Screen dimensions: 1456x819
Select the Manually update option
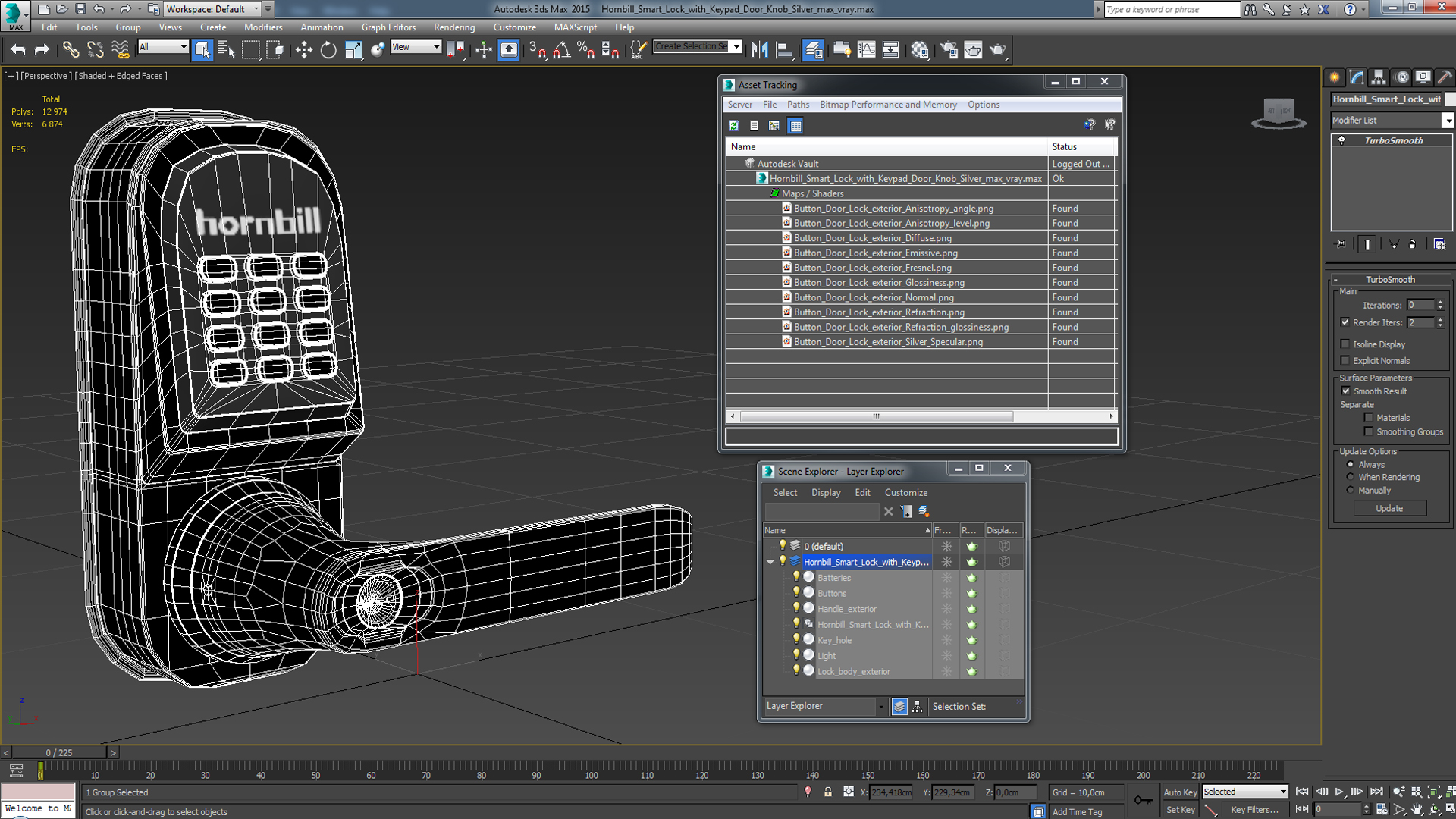[1351, 491]
